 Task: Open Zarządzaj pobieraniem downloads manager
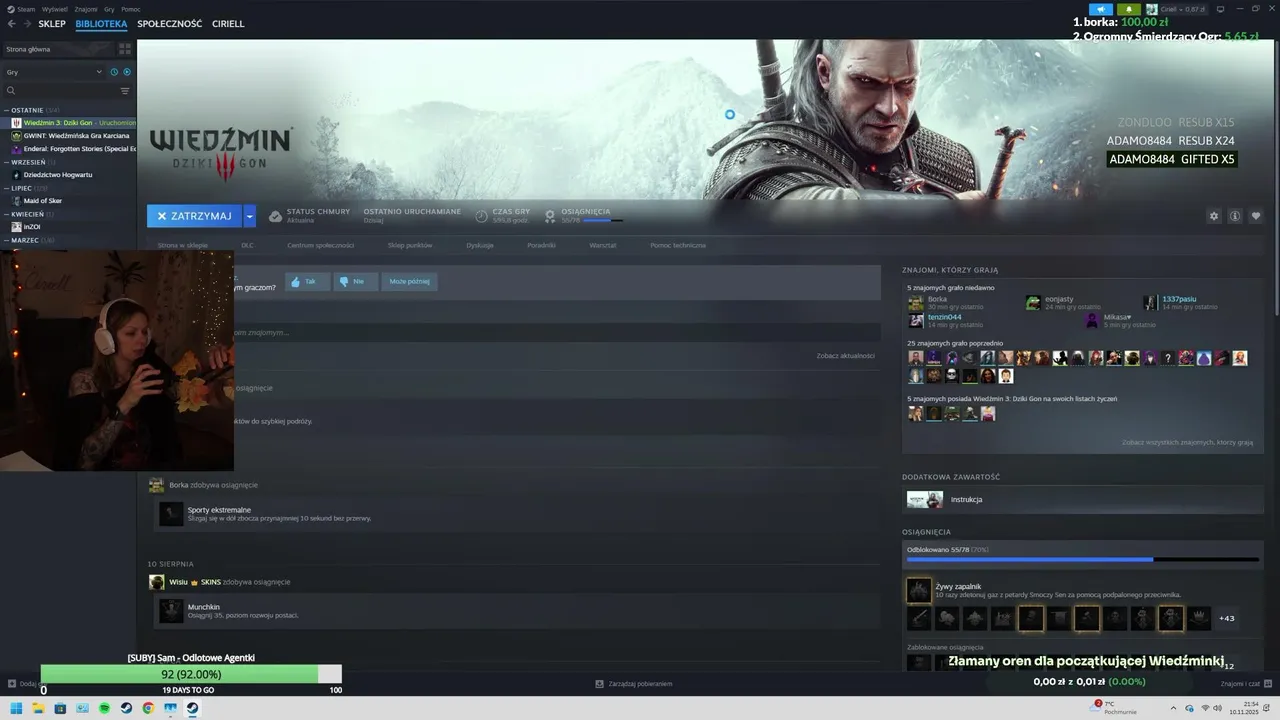tap(633, 684)
